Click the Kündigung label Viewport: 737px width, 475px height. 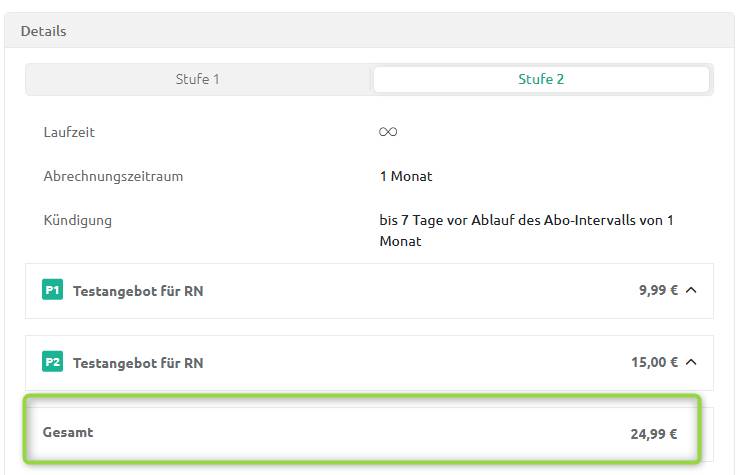point(77,220)
